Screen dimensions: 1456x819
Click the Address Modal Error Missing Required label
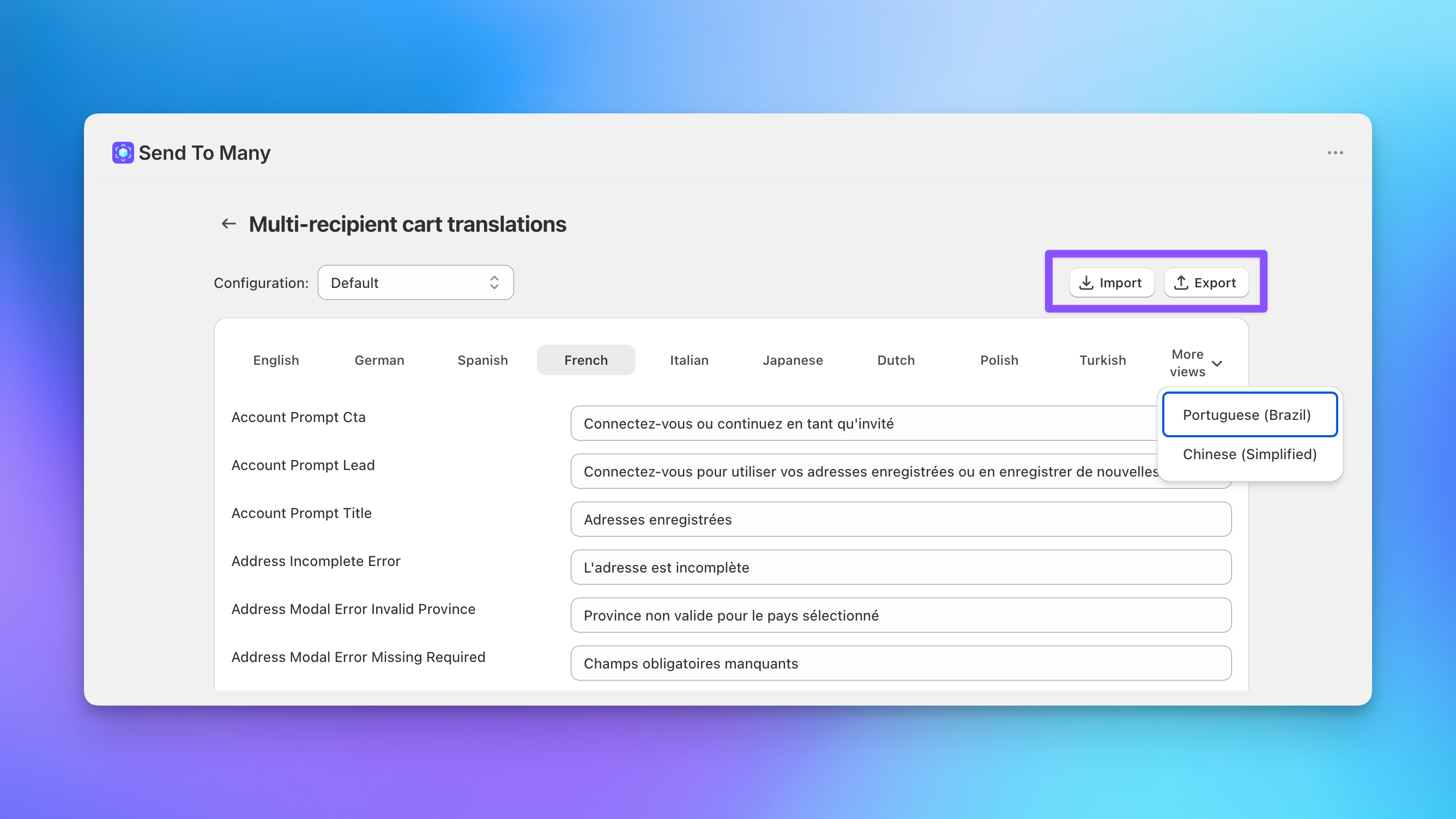pyautogui.click(x=358, y=658)
